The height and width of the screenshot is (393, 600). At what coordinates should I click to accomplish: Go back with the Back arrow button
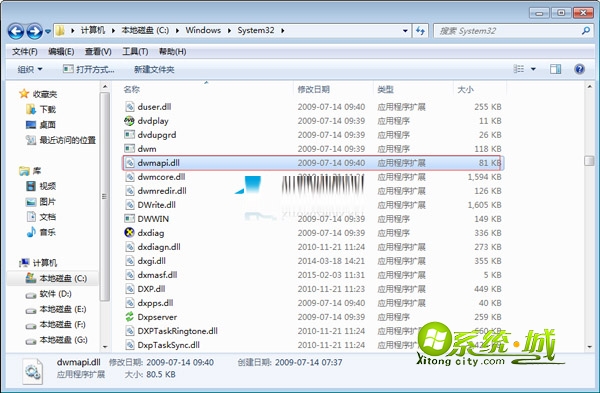tap(16, 31)
